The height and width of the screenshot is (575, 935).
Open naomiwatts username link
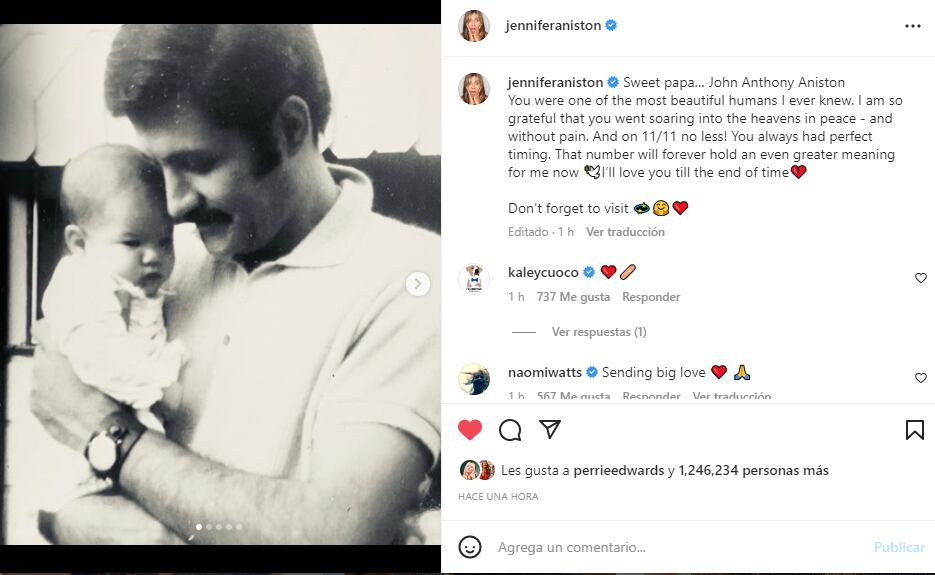point(544,373)
